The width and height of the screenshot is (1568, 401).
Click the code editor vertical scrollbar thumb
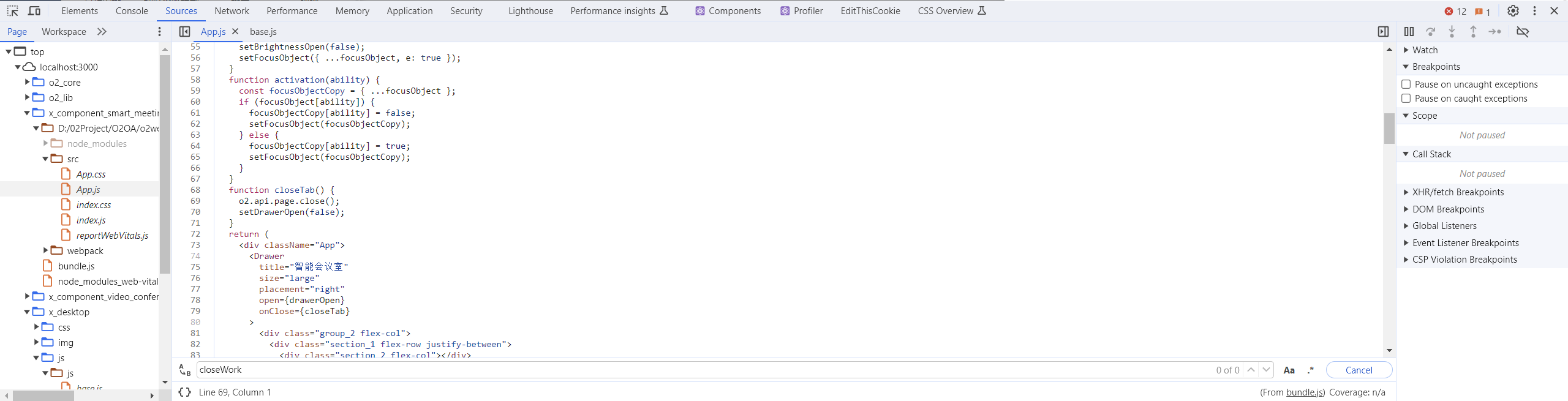tap(1389, 129)
